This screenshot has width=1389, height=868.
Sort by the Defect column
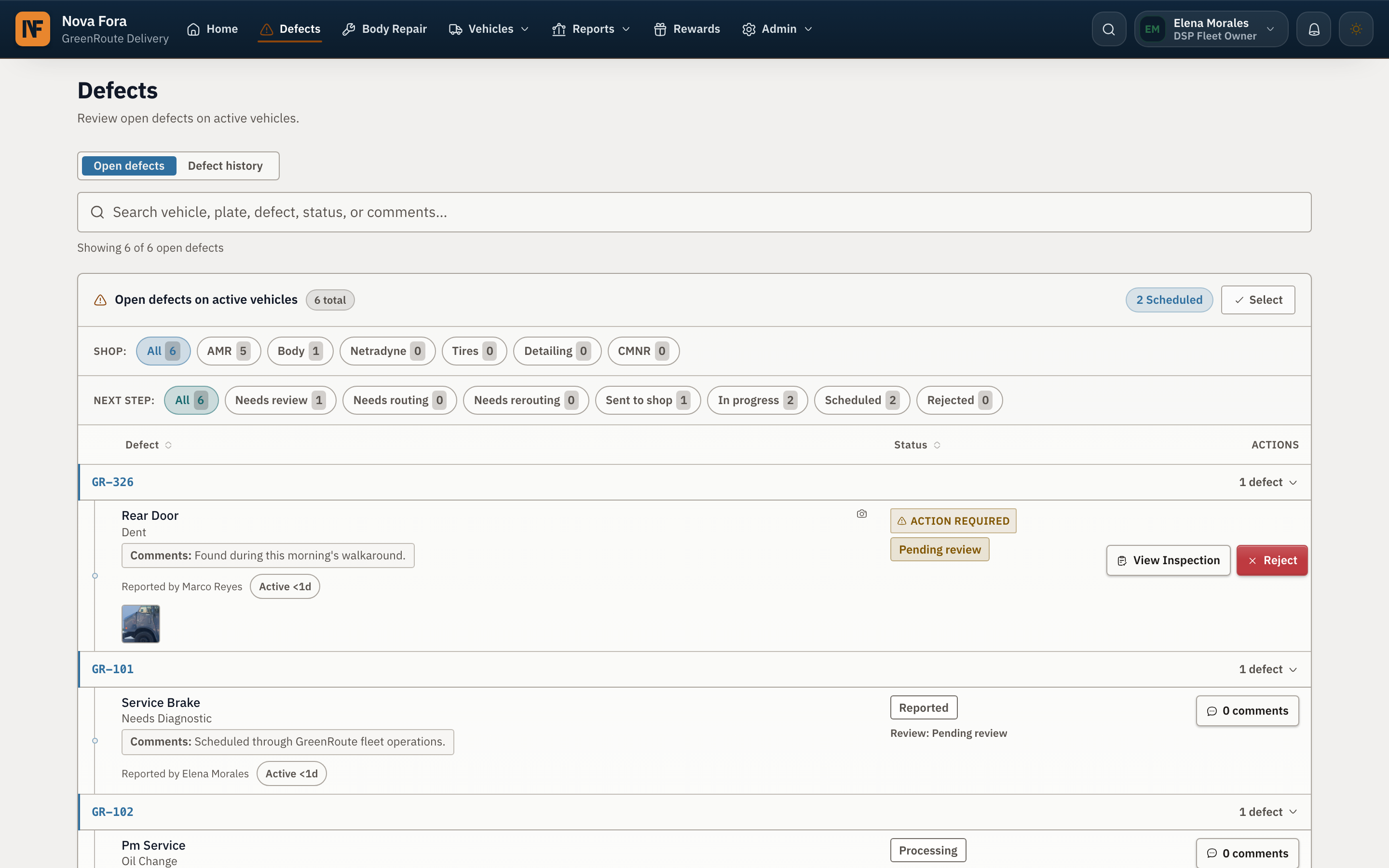tap(149, 445)
